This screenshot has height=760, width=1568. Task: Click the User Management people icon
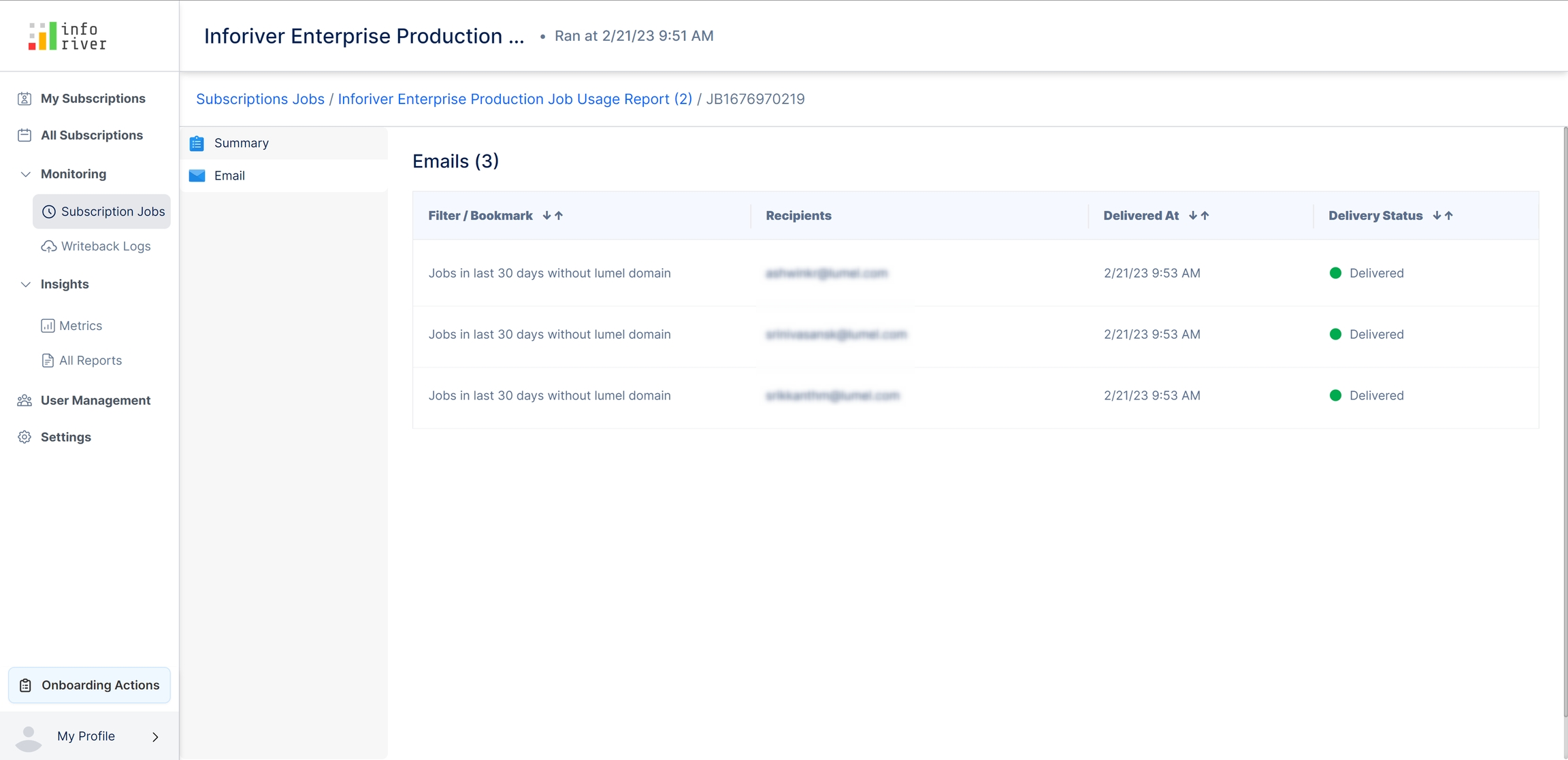tap(24, 401)
